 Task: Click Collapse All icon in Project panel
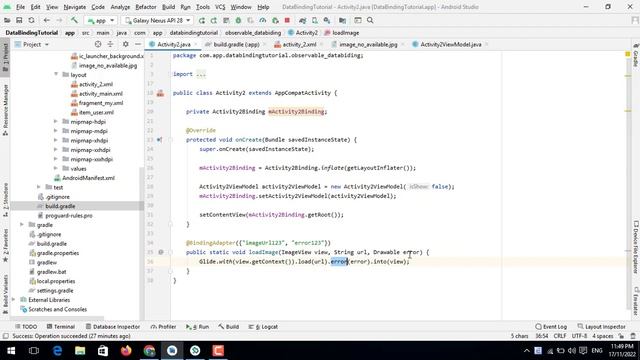click(x=110, y=44)
